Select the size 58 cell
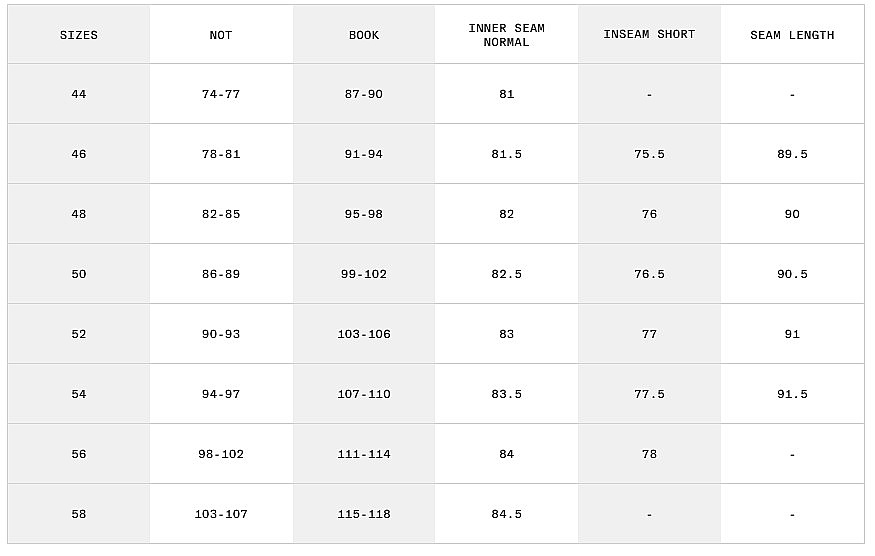 pyautogui.click(x=79, y=514)
